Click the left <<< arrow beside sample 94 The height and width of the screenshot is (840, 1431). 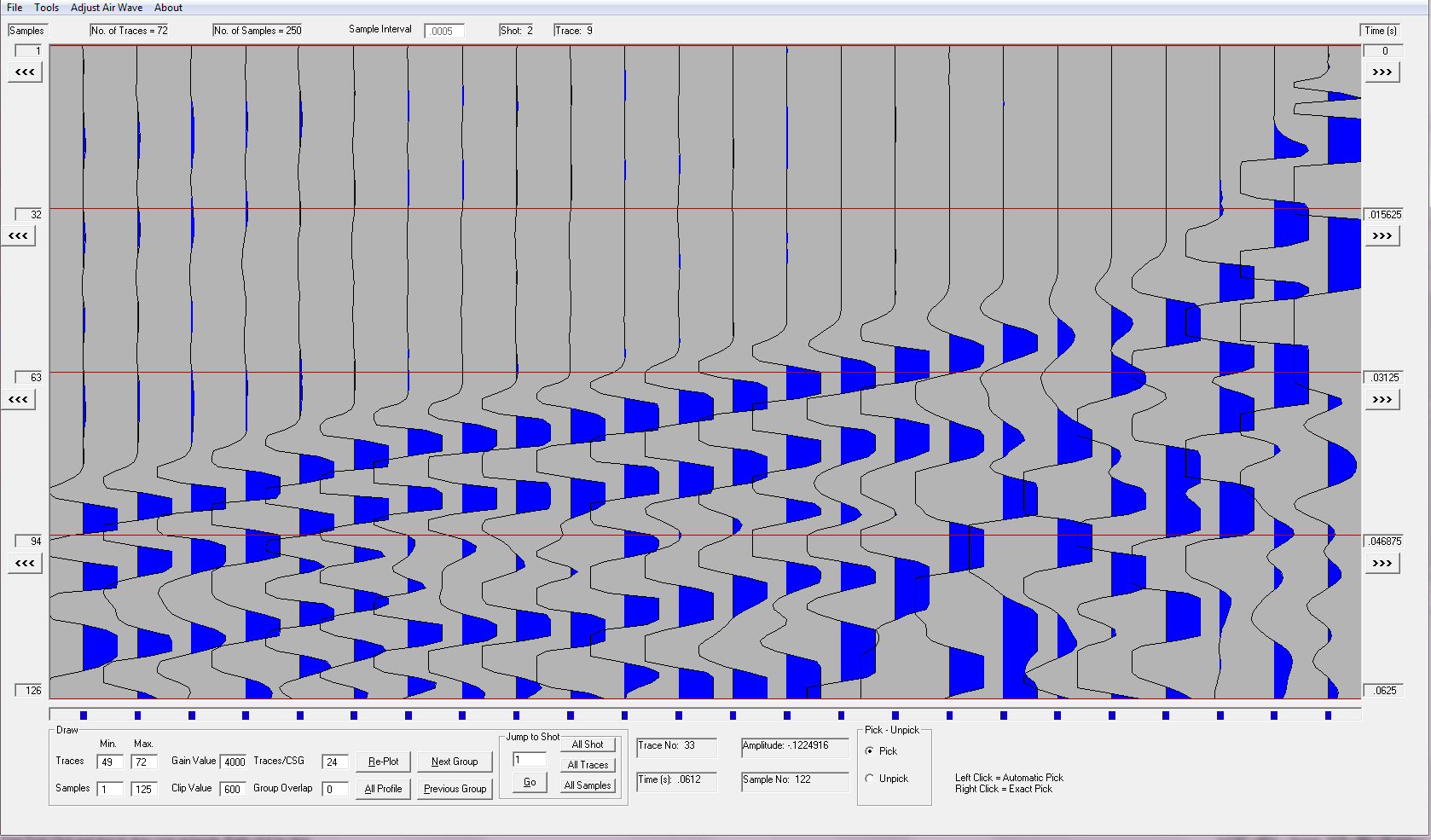[x=25, y=564]
